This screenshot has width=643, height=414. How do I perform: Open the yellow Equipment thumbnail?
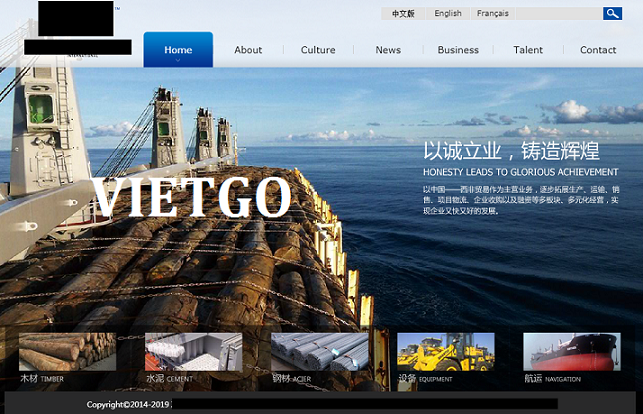(x=446, y=352)
